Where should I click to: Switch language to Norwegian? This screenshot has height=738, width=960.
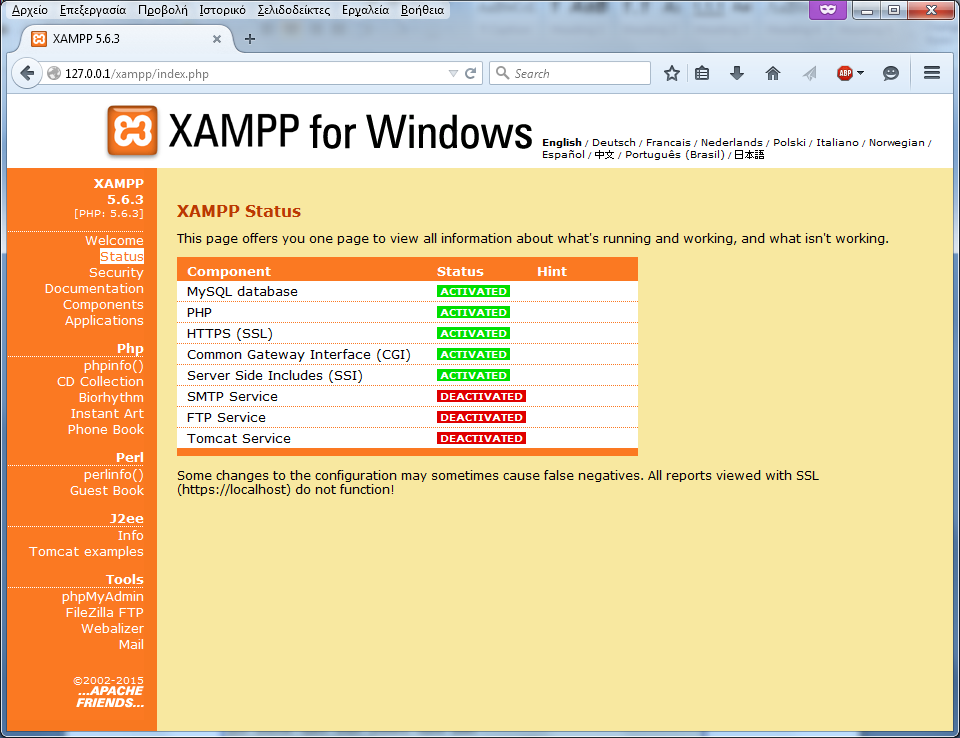pyautogui.click(x=896, y=143)
